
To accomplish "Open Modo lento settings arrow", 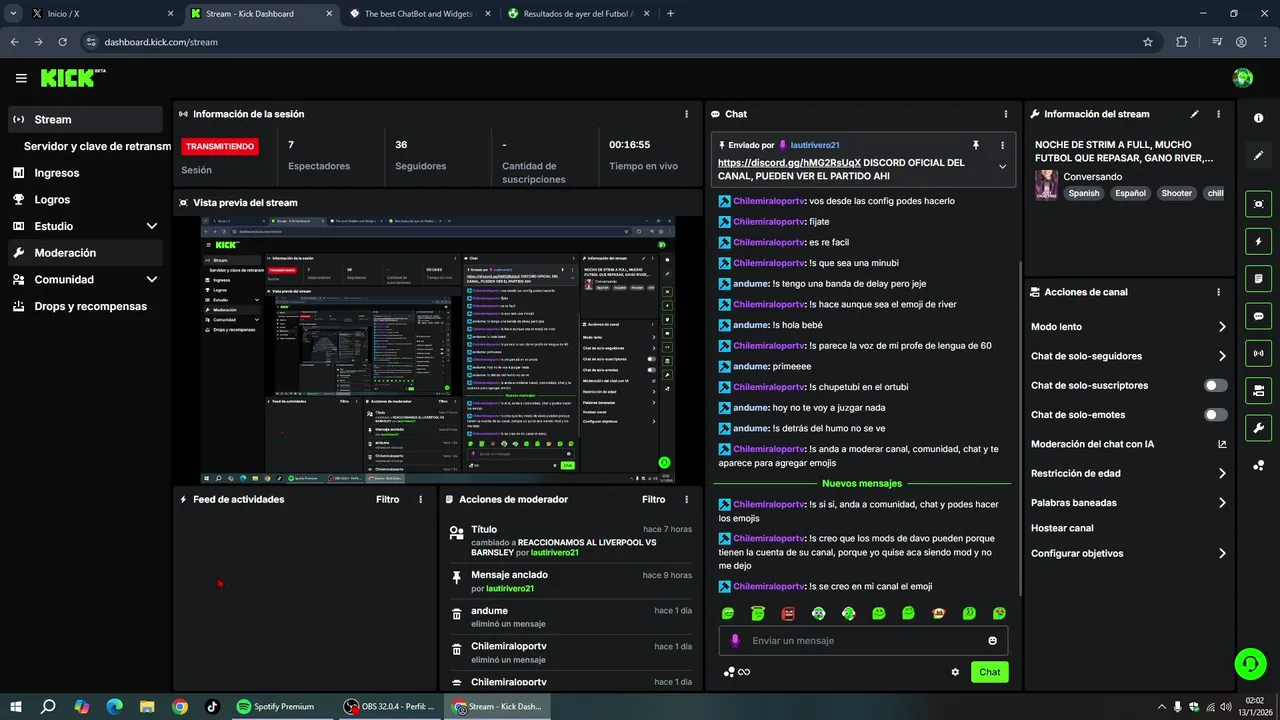I will (1222, 327).
